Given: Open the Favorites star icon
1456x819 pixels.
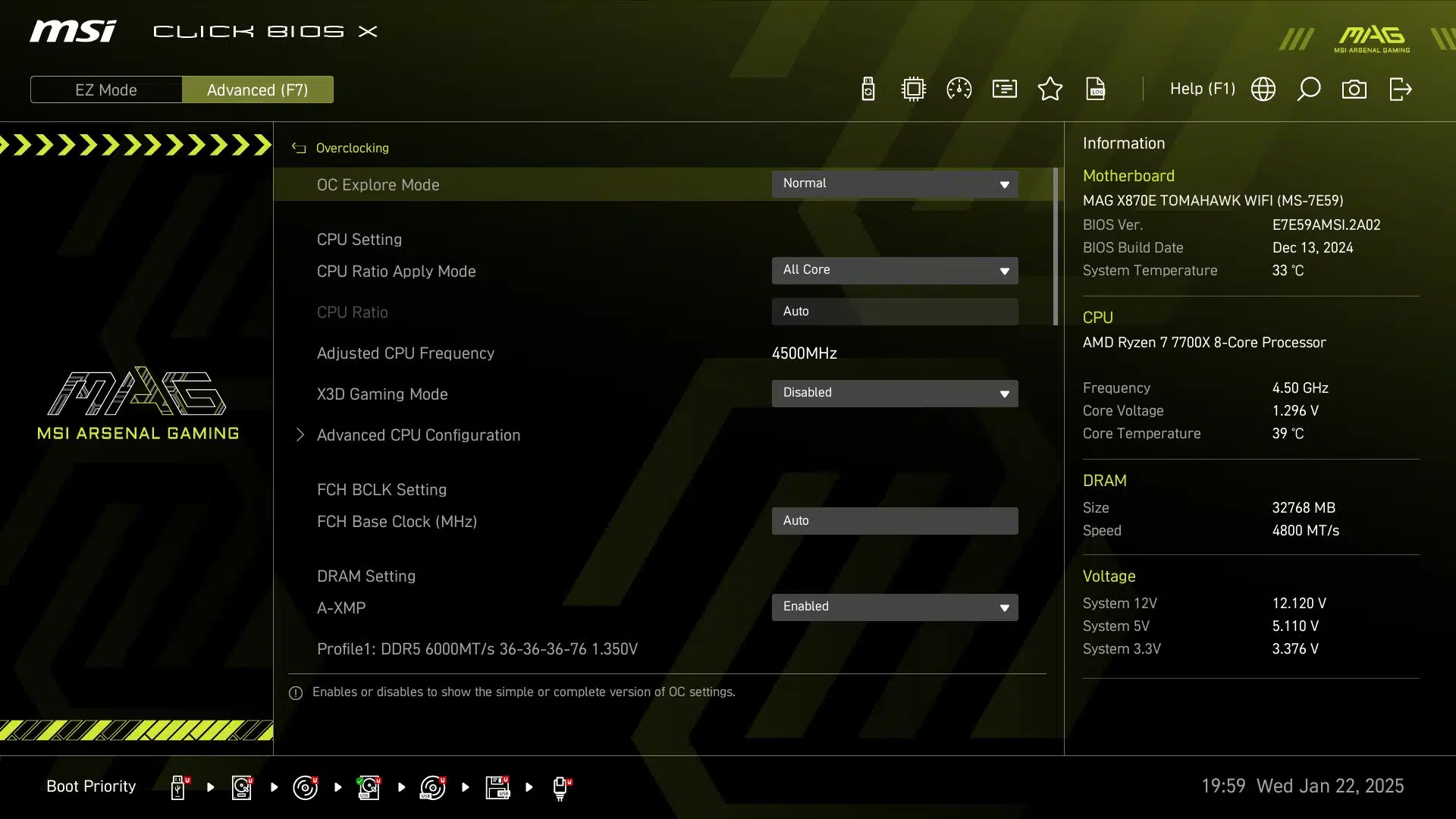Looking at the screenshot, I should (1050, 89).
